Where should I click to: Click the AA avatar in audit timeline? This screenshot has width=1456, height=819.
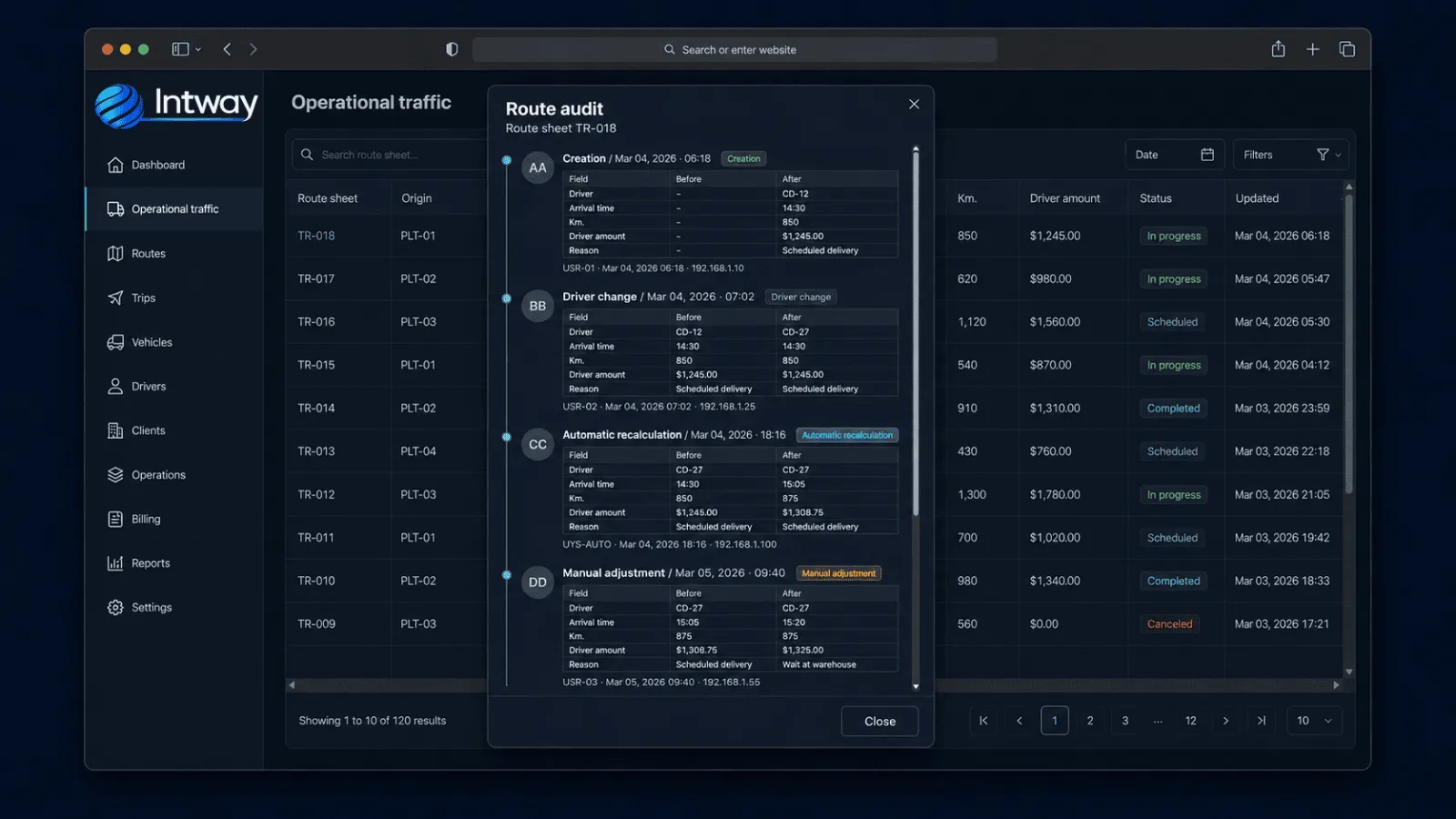point(538,167)
